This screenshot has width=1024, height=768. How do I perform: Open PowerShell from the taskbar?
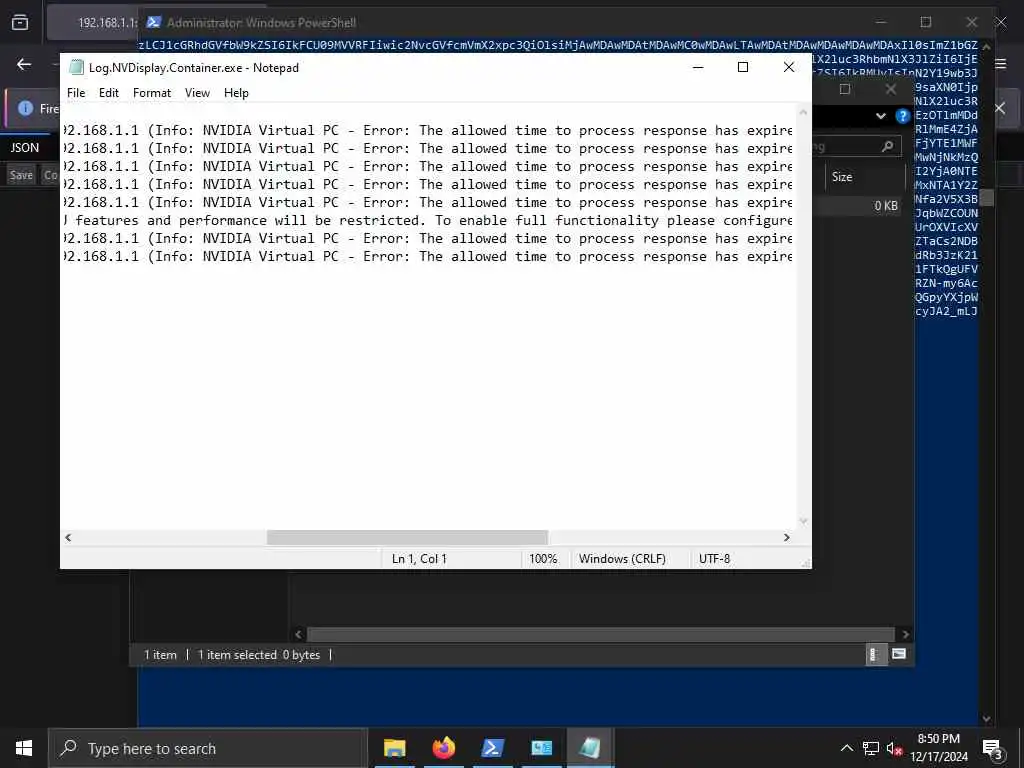pos(492,748)
